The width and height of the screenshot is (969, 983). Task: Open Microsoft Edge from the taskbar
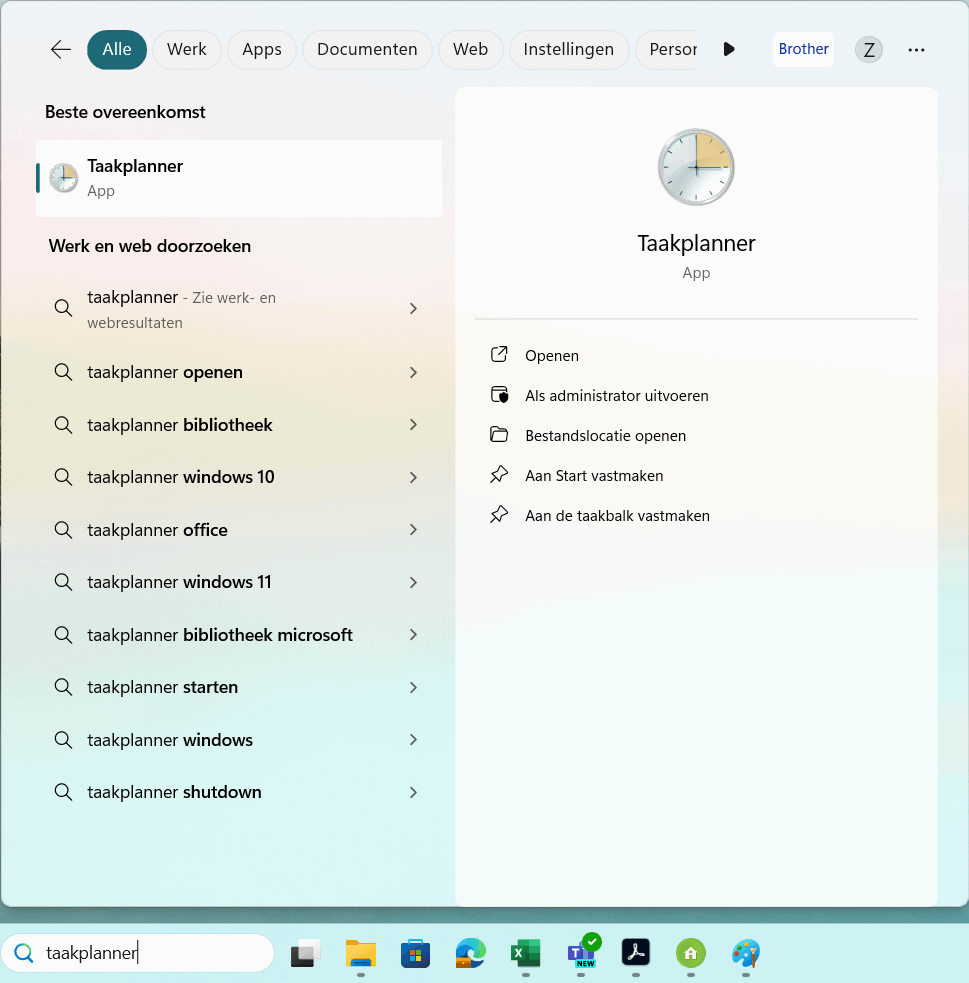pyautogui.click(x=470, y=954)
